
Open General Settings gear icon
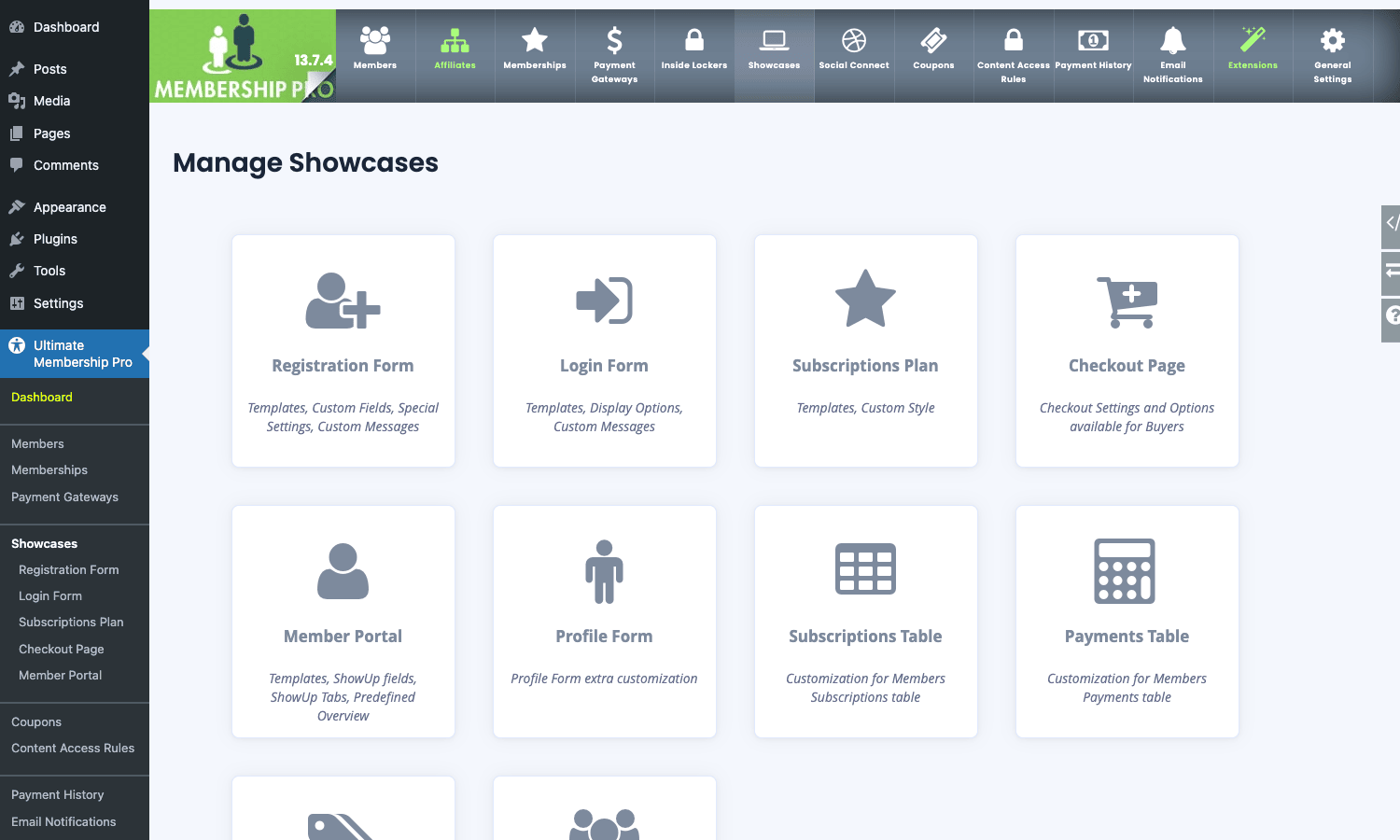(1333, 40)
